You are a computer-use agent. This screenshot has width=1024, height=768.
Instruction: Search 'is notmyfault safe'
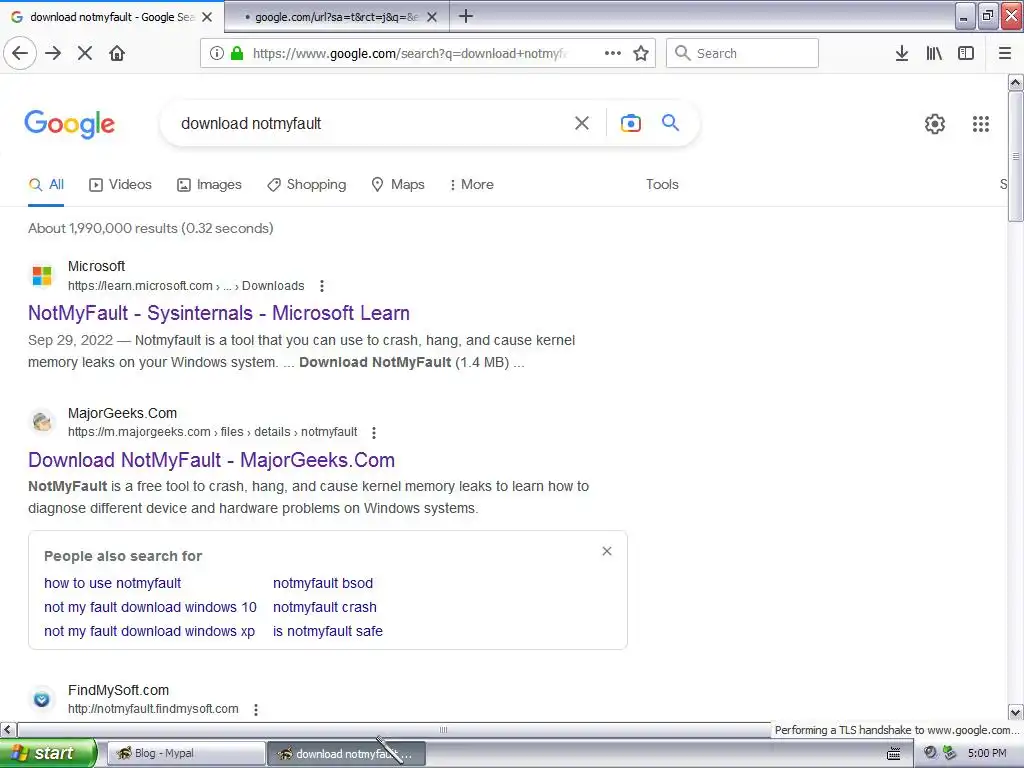pos(328,632)
